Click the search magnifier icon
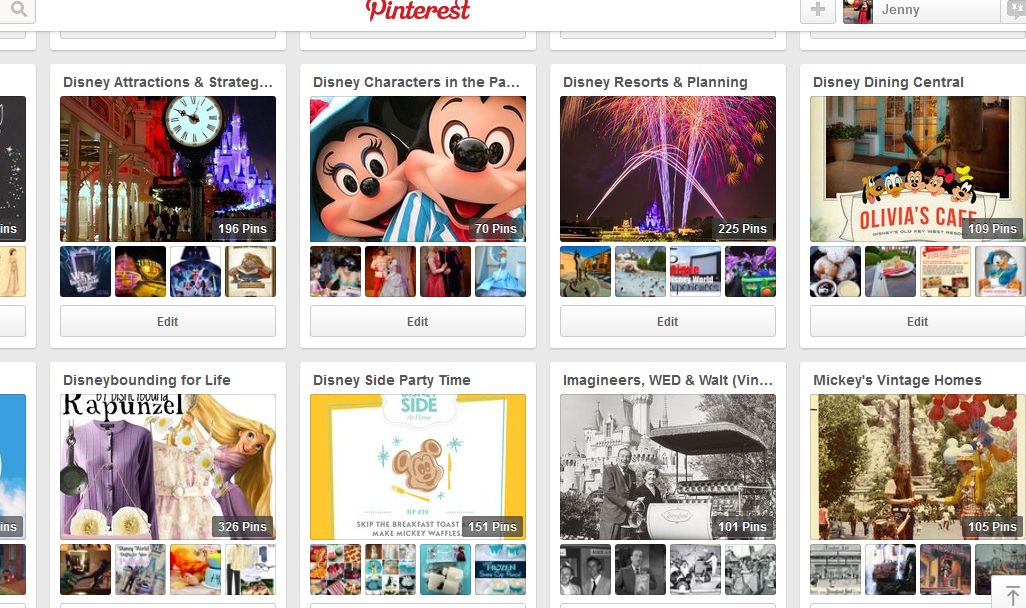Image resolution: width=1026 pixels, height=608 pixels. (18, 9)
